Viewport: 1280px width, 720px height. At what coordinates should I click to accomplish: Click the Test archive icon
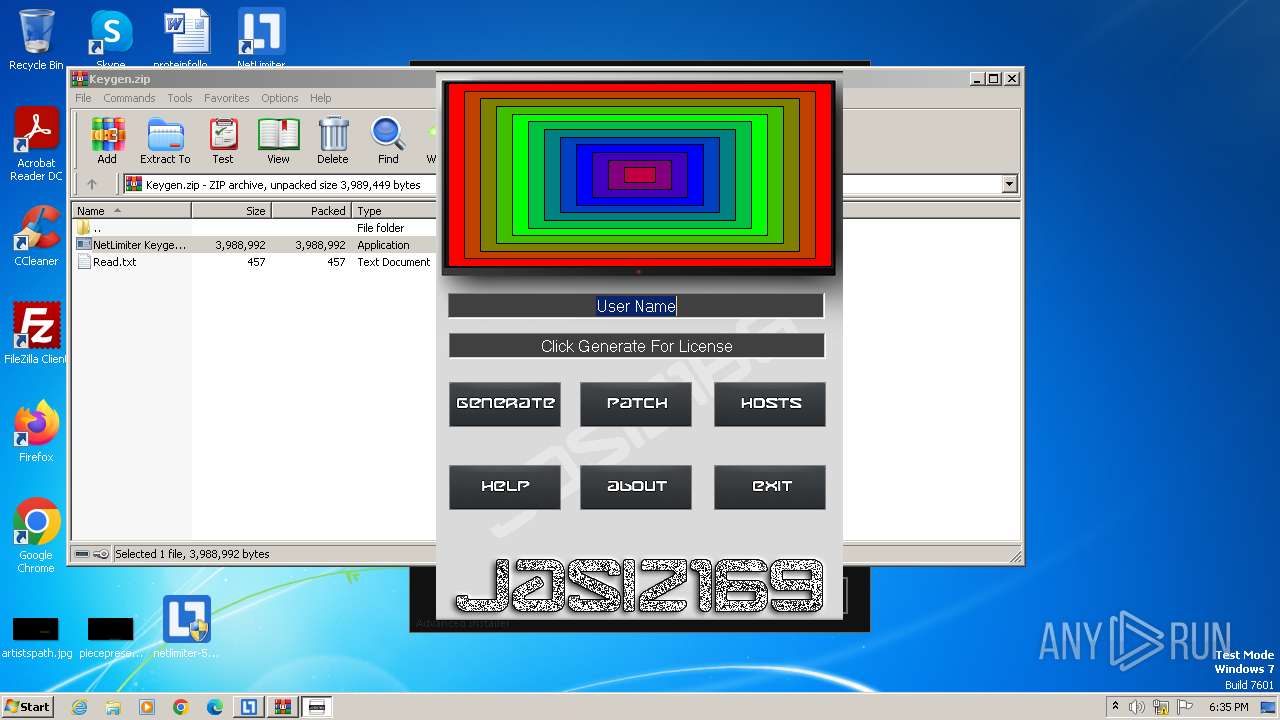[x=223, y=141]
